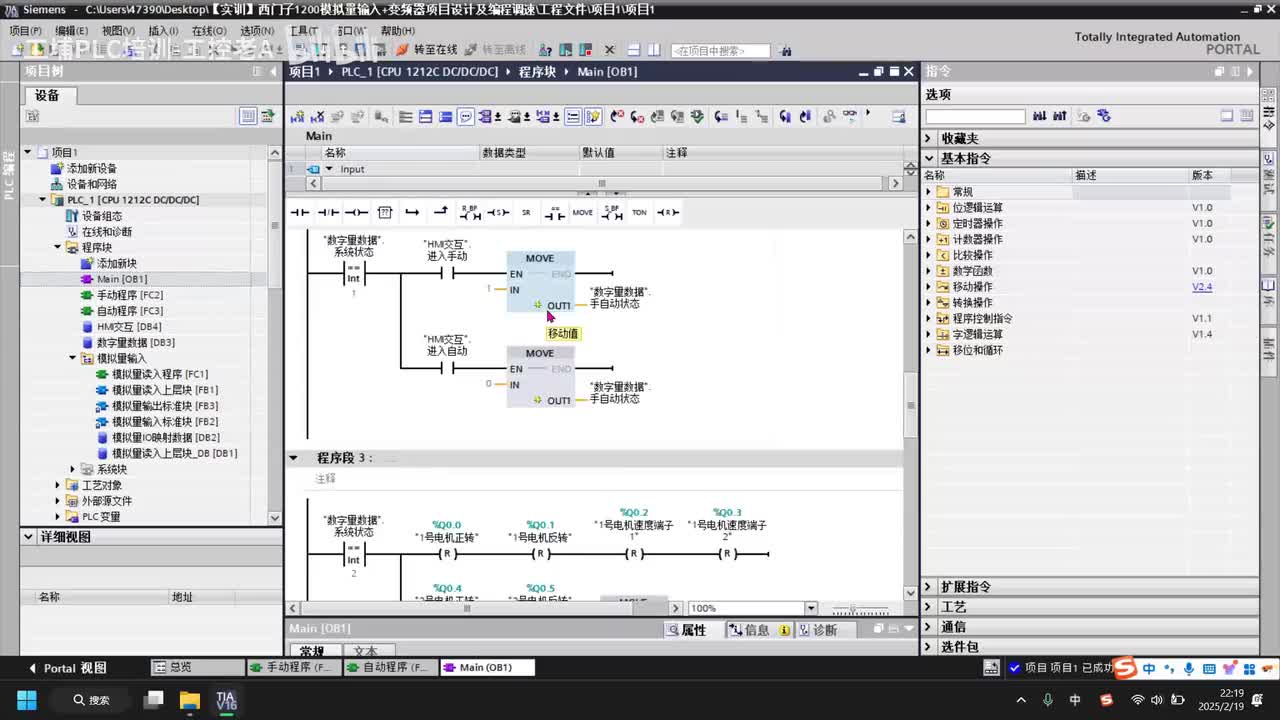Insert the set coil (S) from favorites
The image size is (1280, 720).
(498, 212)
